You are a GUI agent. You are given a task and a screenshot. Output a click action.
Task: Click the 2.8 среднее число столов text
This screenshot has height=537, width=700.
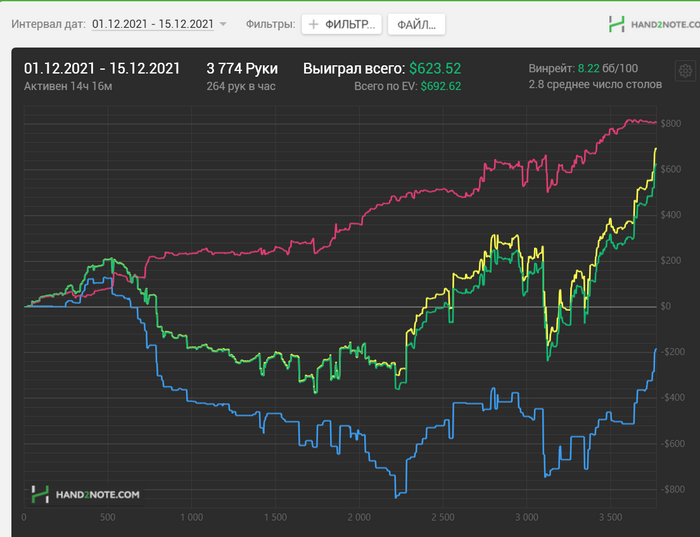(595, 84)
